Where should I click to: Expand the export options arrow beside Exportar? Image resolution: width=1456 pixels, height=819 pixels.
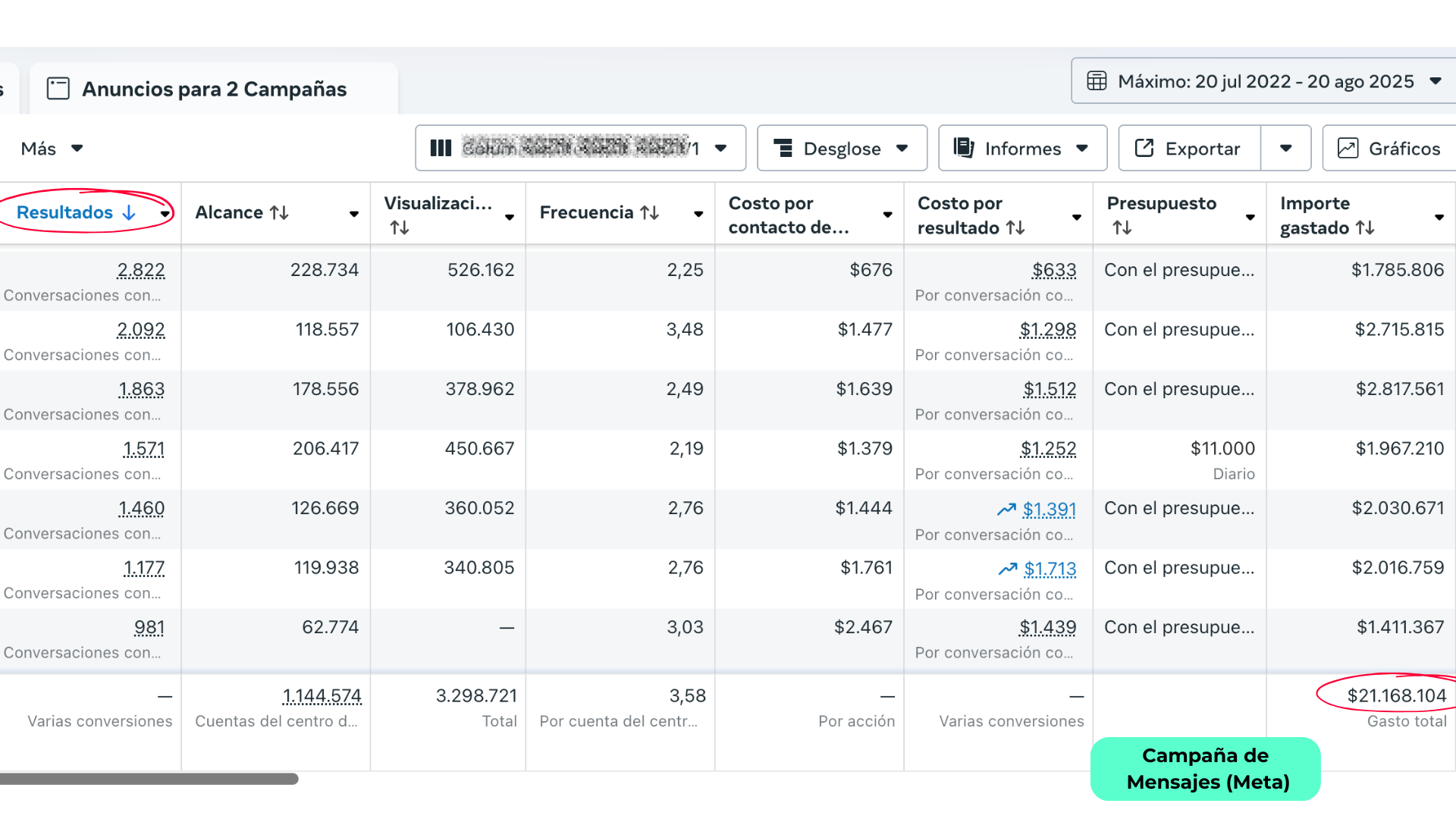click(x=1285, y=148)
